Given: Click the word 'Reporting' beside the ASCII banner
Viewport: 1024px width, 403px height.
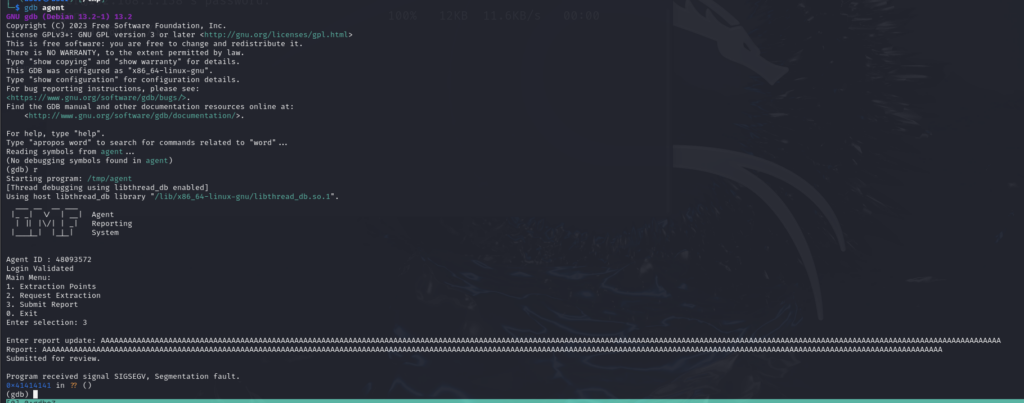Looking at the screenshot, I should [x=112, y=223].
